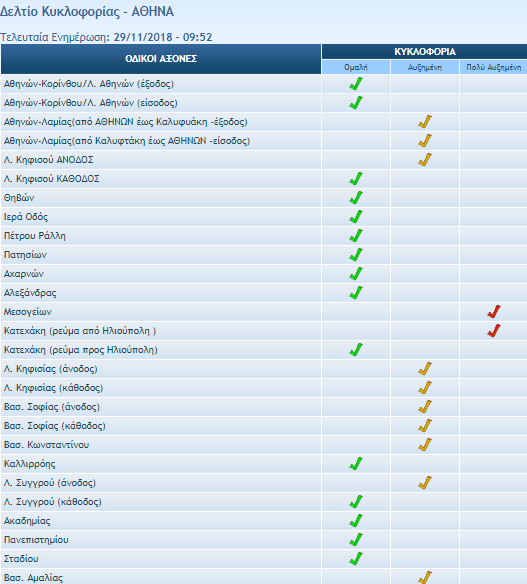The width and height of the screenshot is (527, 584).
Task: Click the orange checkmark for Βασ. Αμαλίας
Action: tap(425, 577)
